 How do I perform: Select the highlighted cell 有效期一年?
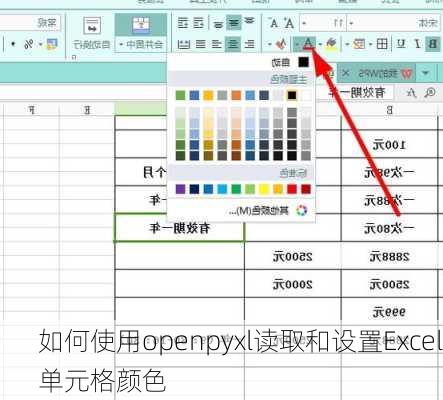179,228
